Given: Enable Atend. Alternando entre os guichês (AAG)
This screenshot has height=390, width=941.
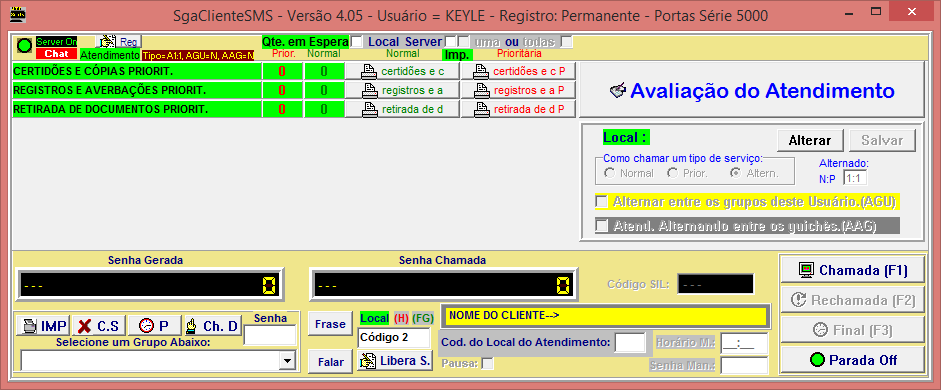Looking at the screenshot, I should 601,226.
